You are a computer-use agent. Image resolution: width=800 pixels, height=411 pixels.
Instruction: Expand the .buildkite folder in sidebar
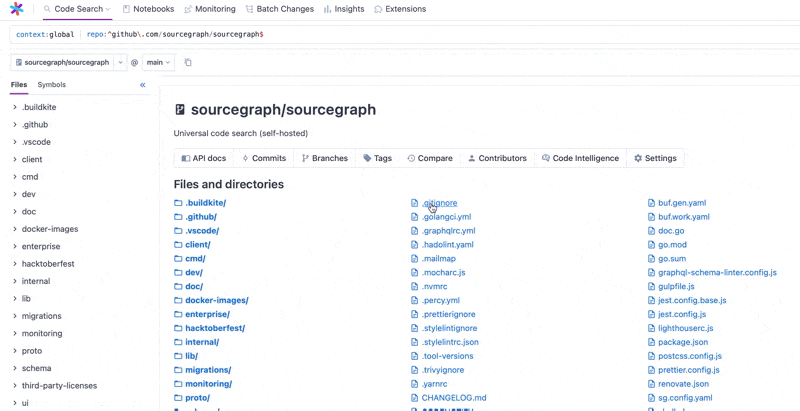pyautogui.click(x=15, y=107)
